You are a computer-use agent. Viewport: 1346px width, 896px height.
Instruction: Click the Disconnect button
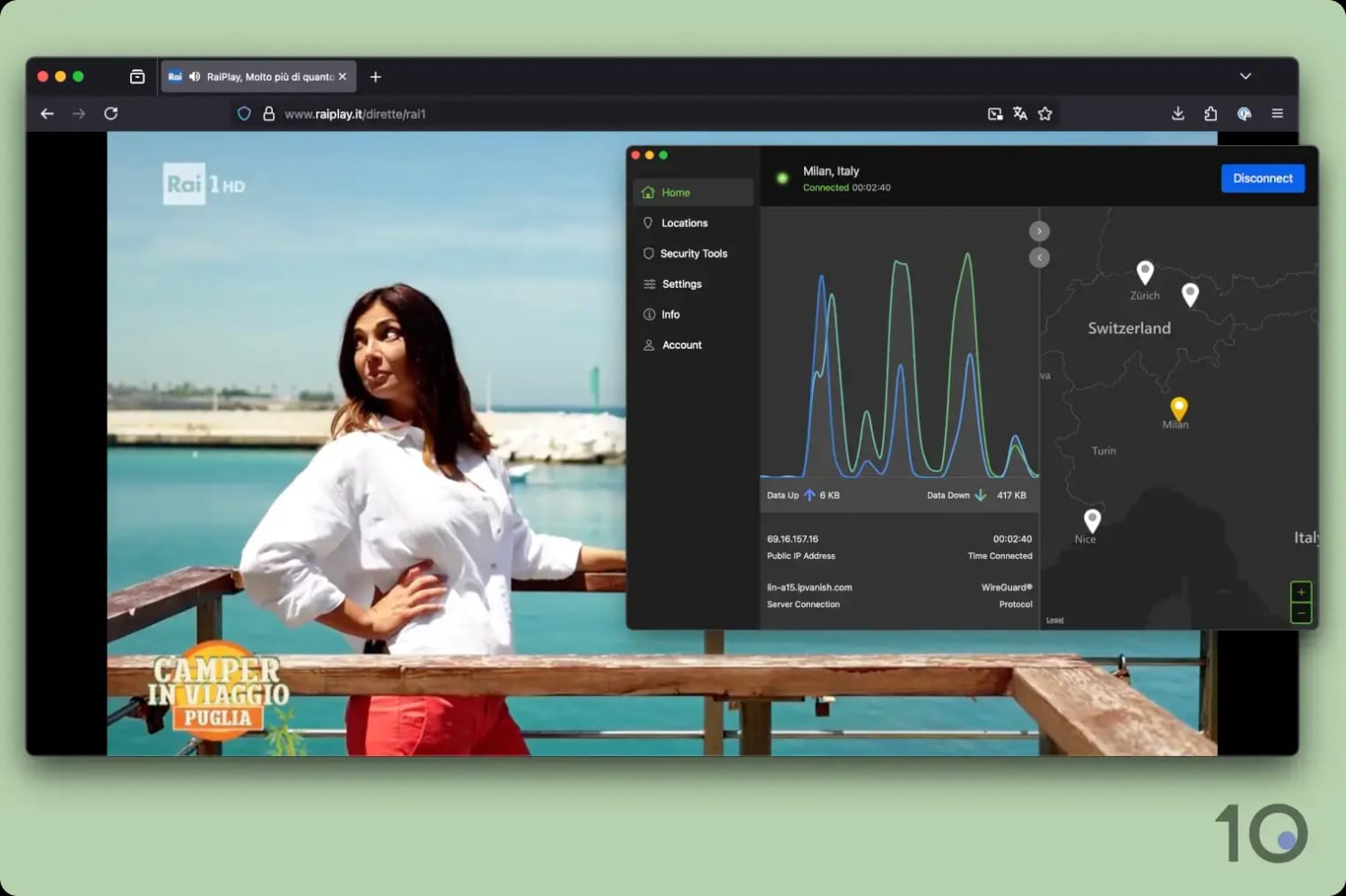1263,178
